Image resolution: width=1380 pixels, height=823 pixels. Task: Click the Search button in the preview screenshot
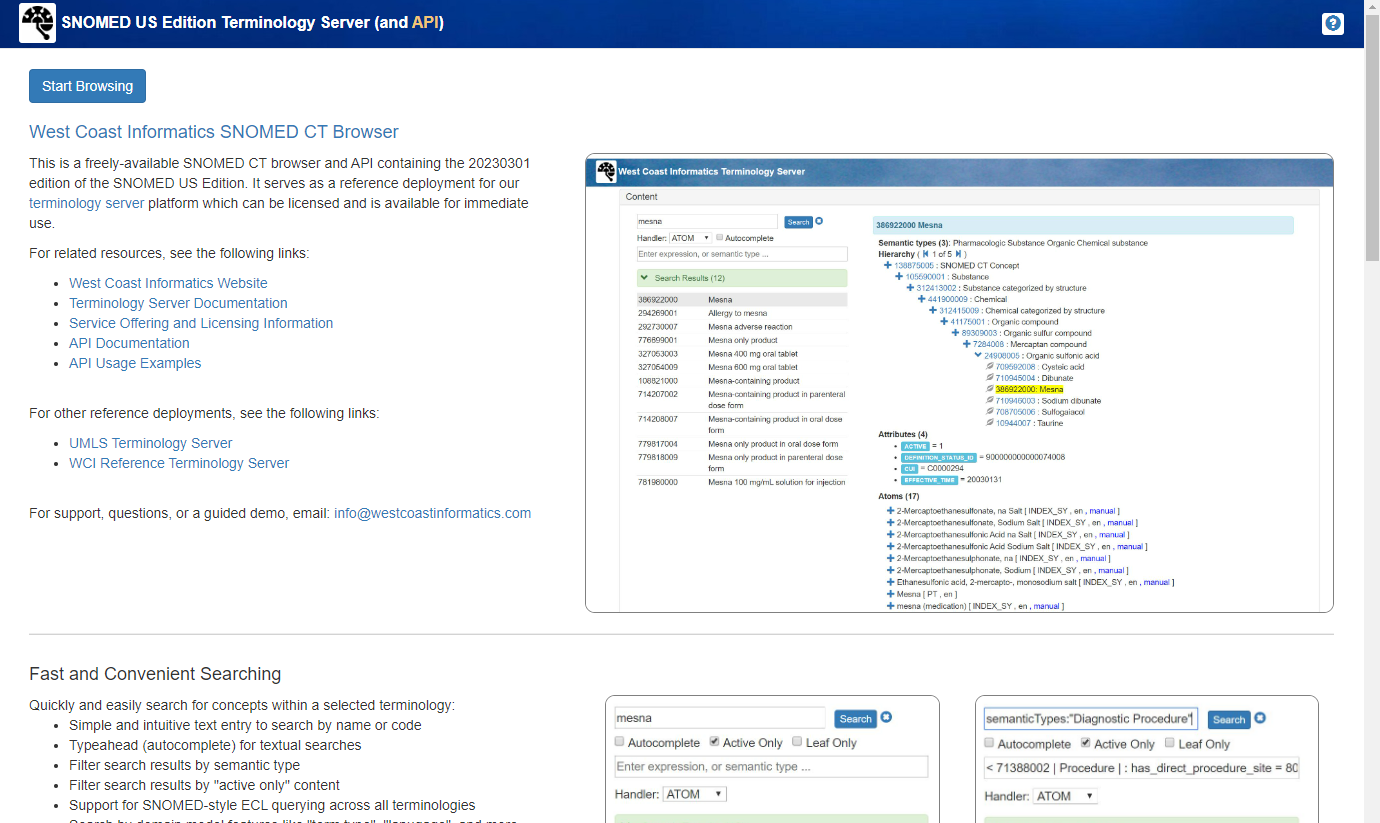(x=798, y=222)
